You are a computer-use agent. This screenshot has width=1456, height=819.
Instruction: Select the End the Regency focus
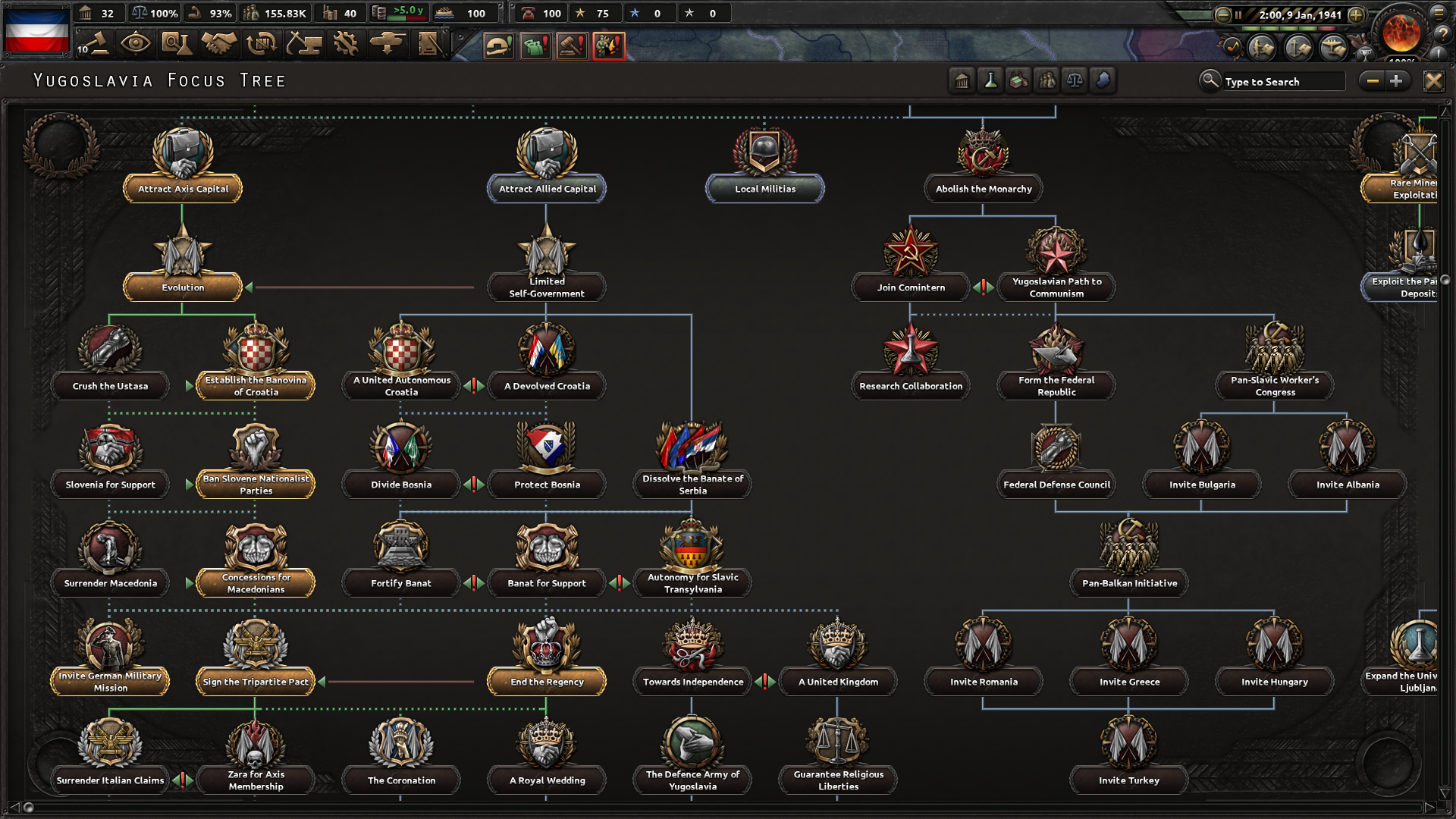tap(547, 681)
